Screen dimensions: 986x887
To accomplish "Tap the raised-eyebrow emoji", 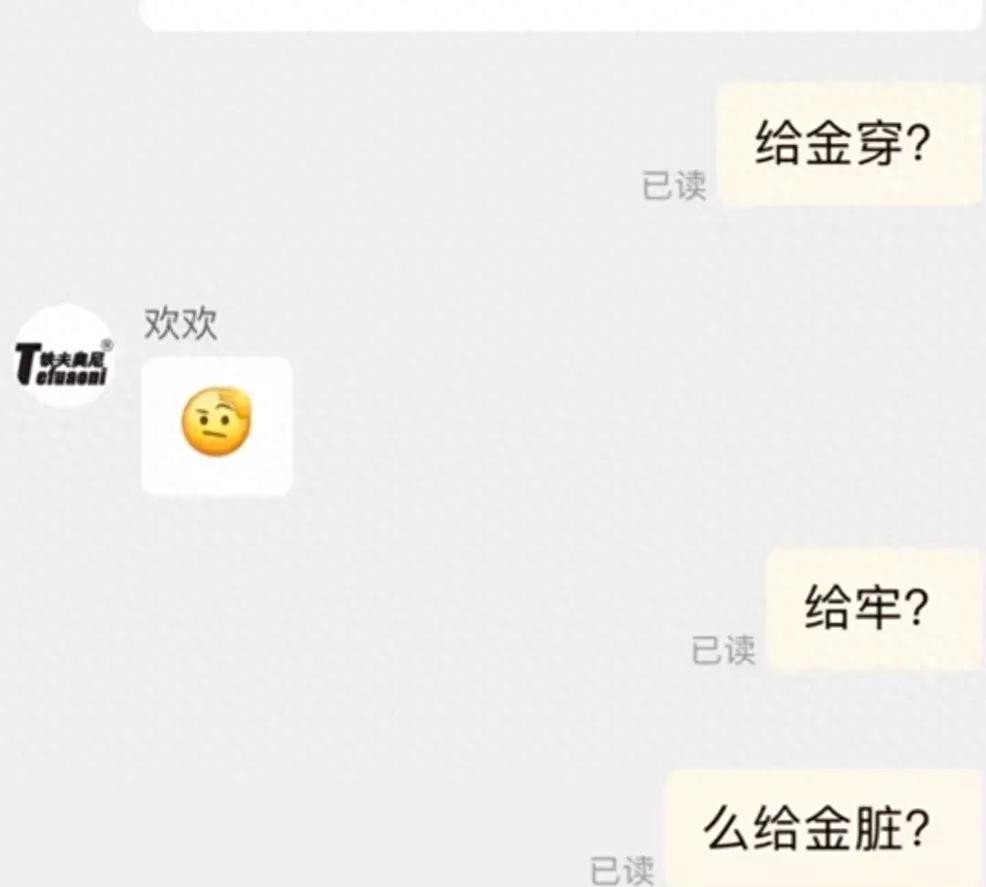I will coord(216,422).
